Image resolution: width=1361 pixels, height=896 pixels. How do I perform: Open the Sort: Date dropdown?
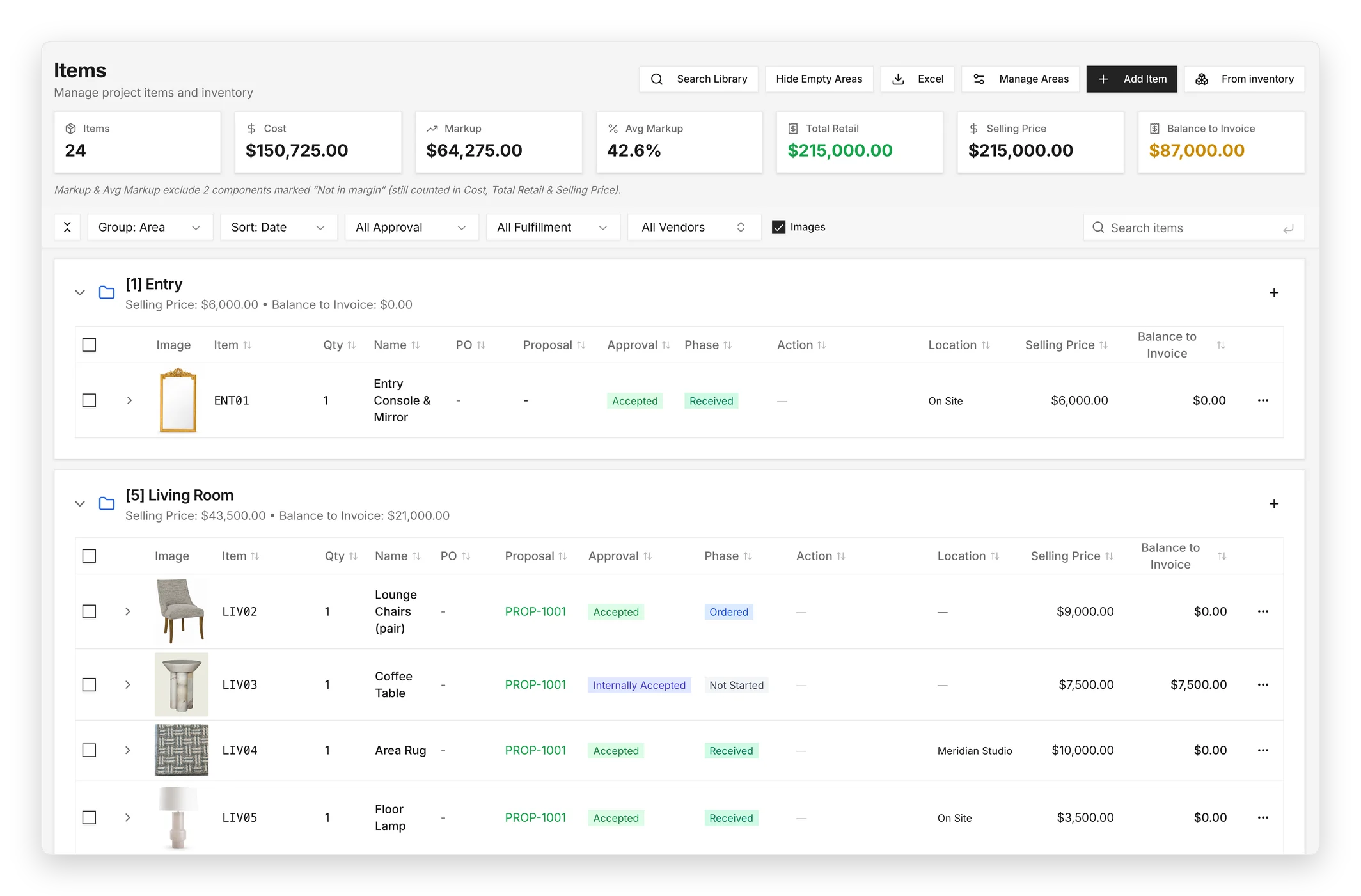278,227
